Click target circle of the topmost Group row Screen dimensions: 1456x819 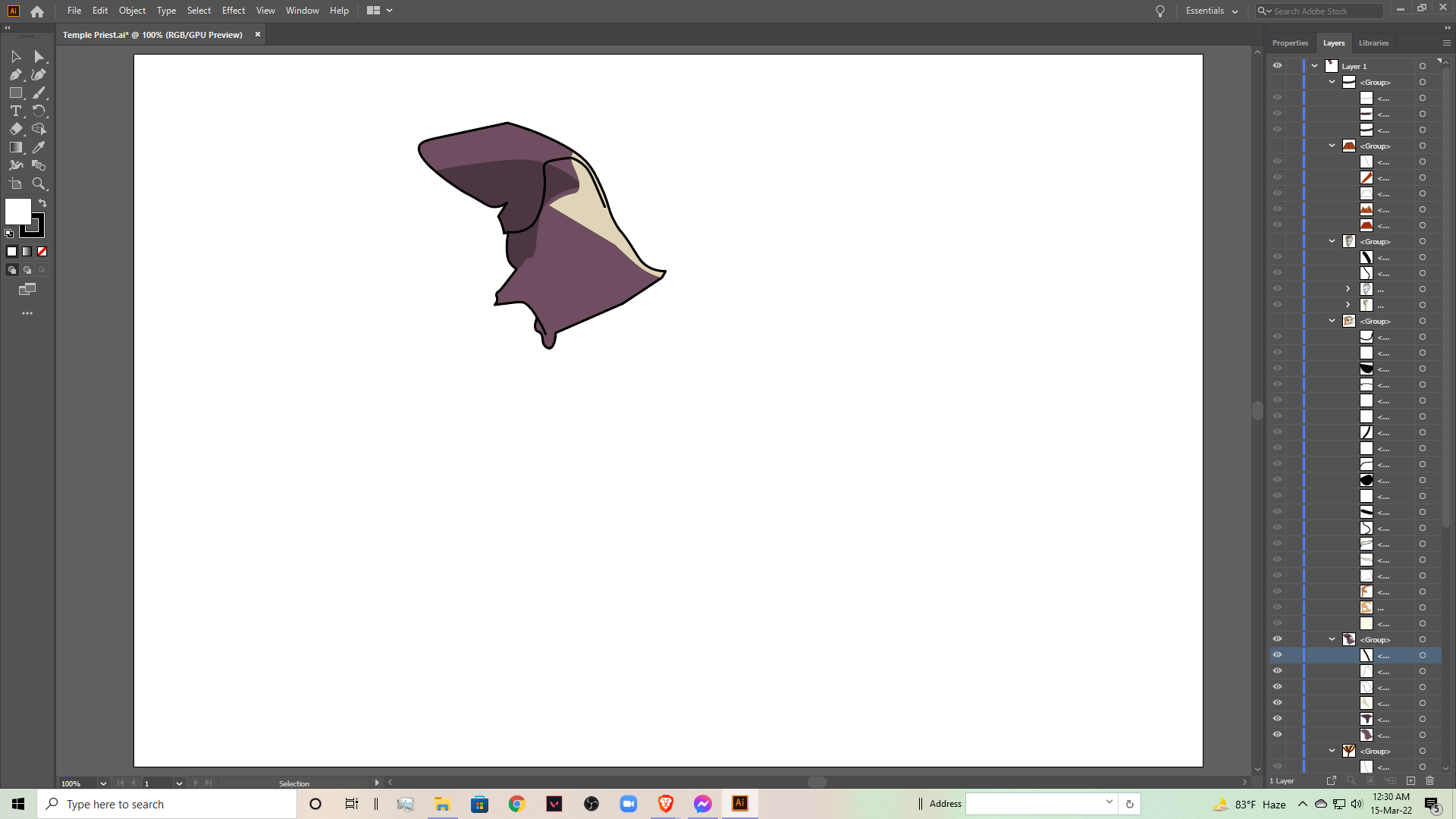pos(1423,82)
